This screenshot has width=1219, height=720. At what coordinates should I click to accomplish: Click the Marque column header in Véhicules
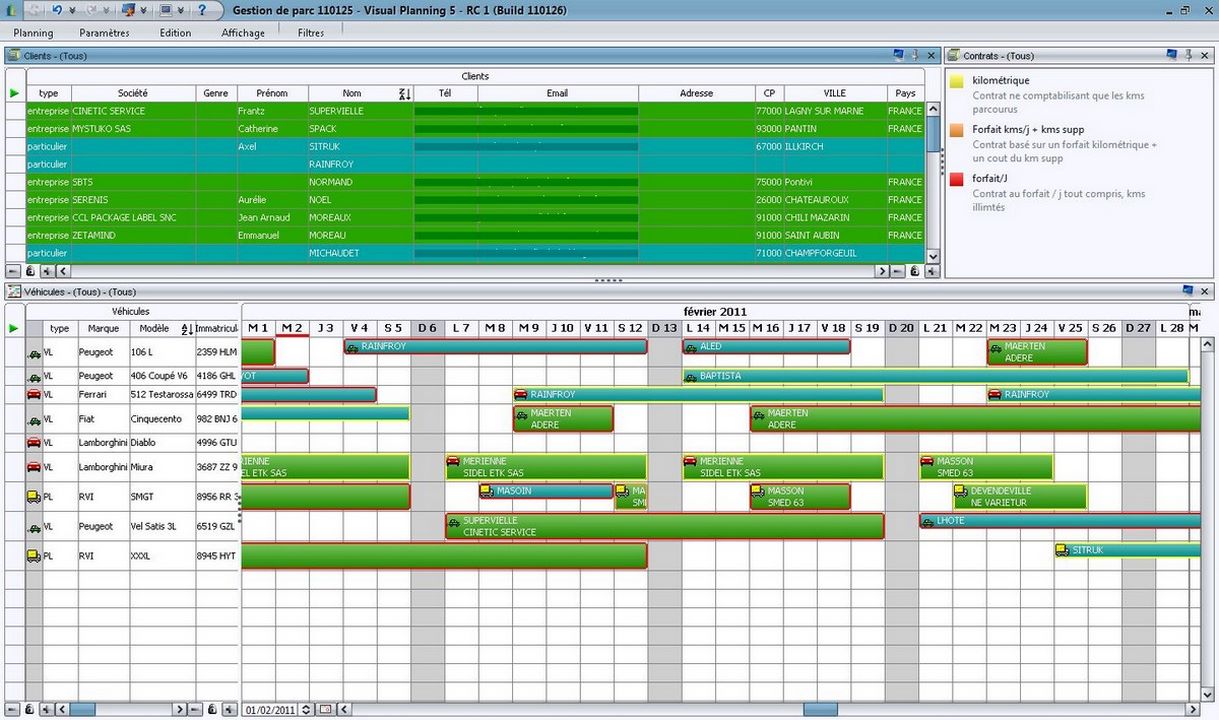coord(103,328)
